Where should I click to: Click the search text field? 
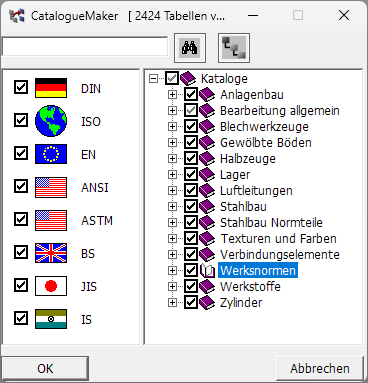point(85,47)
